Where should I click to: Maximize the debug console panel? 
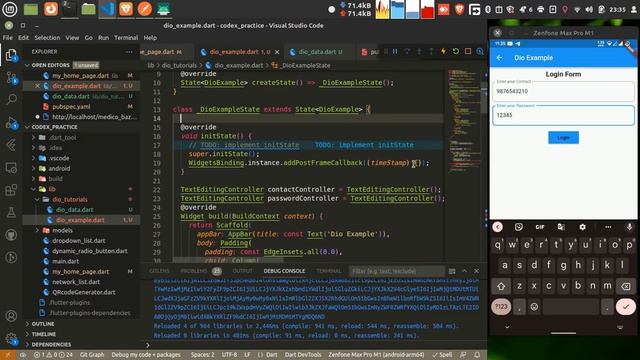464,271
